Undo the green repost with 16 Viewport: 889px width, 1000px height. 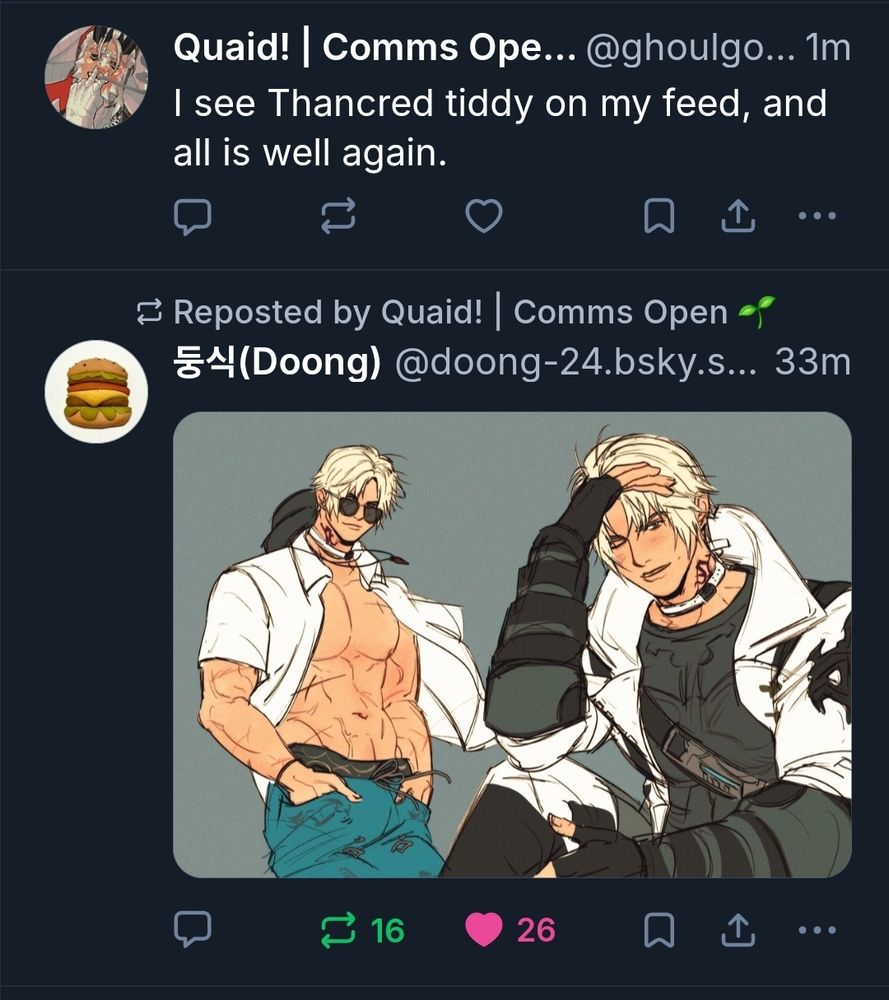click(362, 930)
